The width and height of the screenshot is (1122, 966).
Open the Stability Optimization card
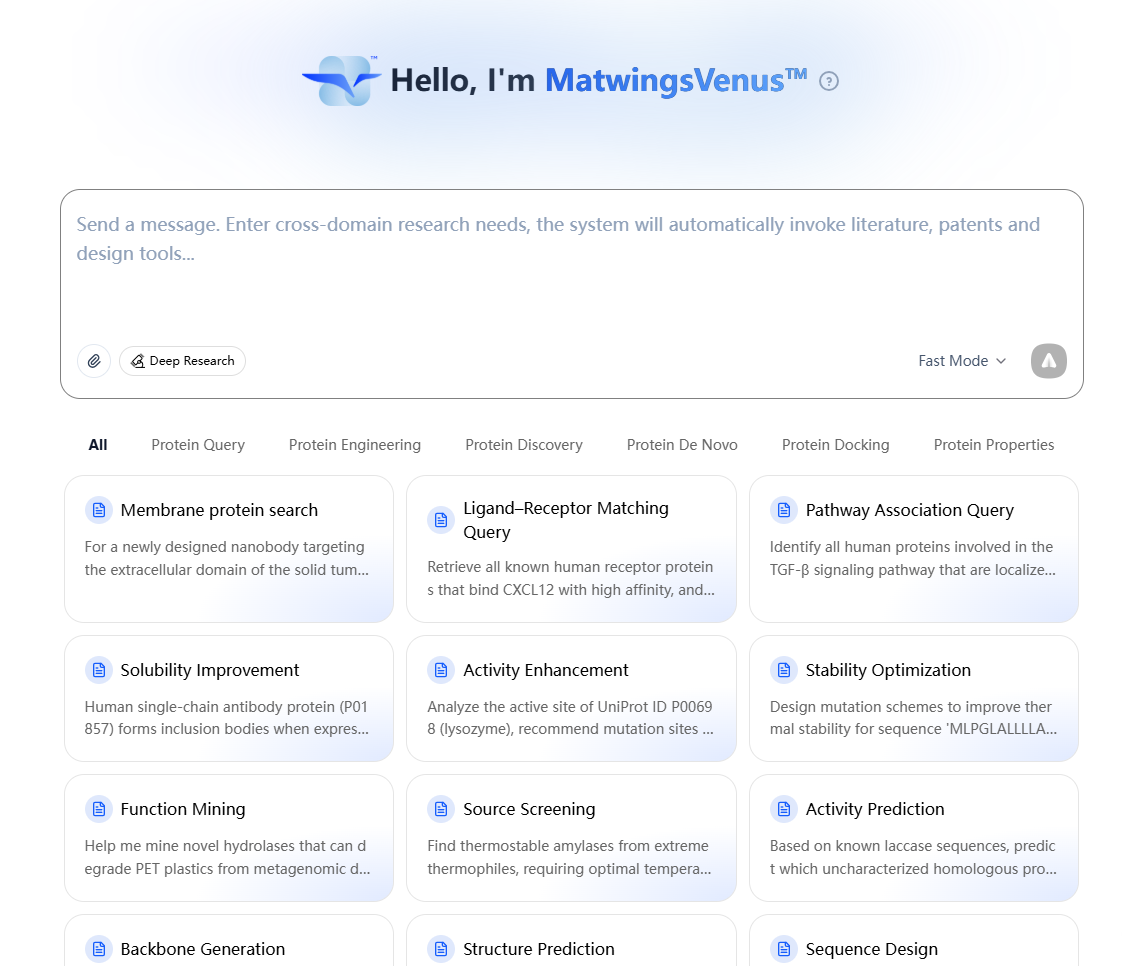pyautogui.click(x=914, y=698)
